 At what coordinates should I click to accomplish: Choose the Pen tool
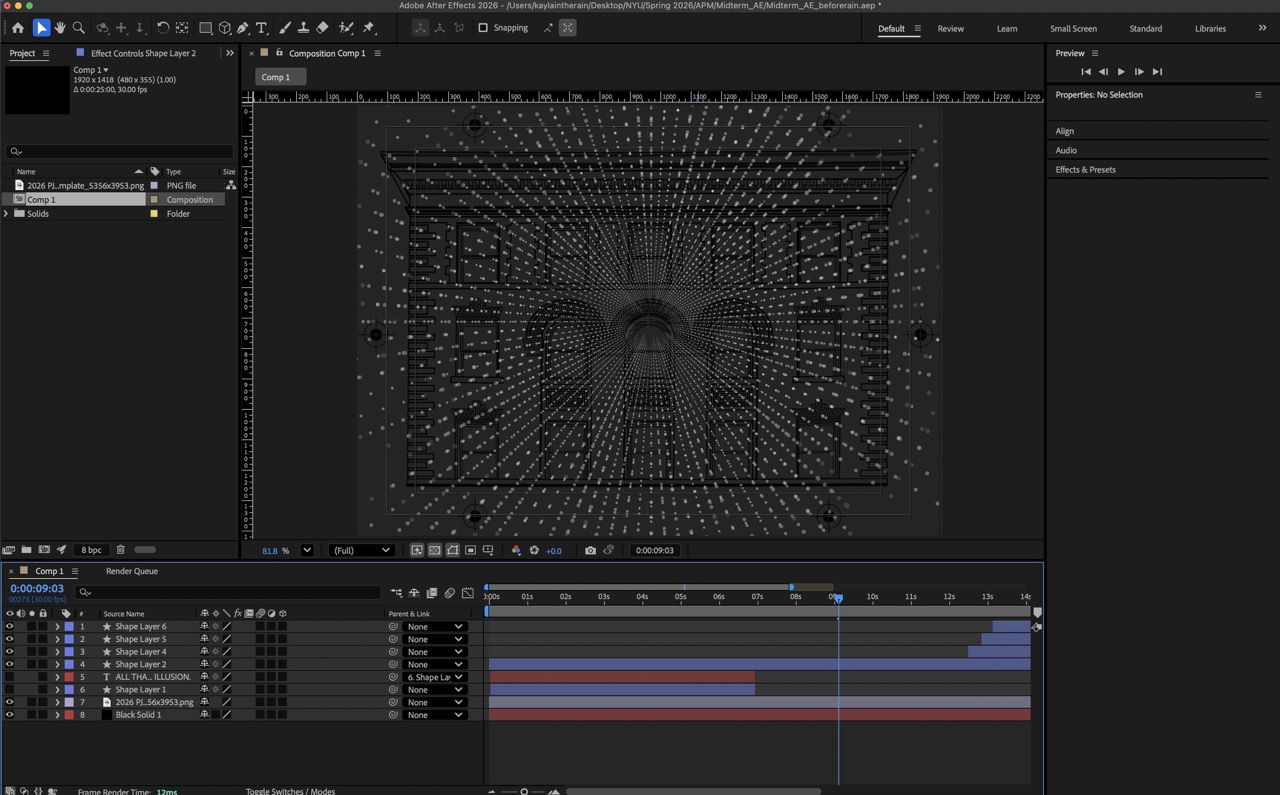[242, 27]
